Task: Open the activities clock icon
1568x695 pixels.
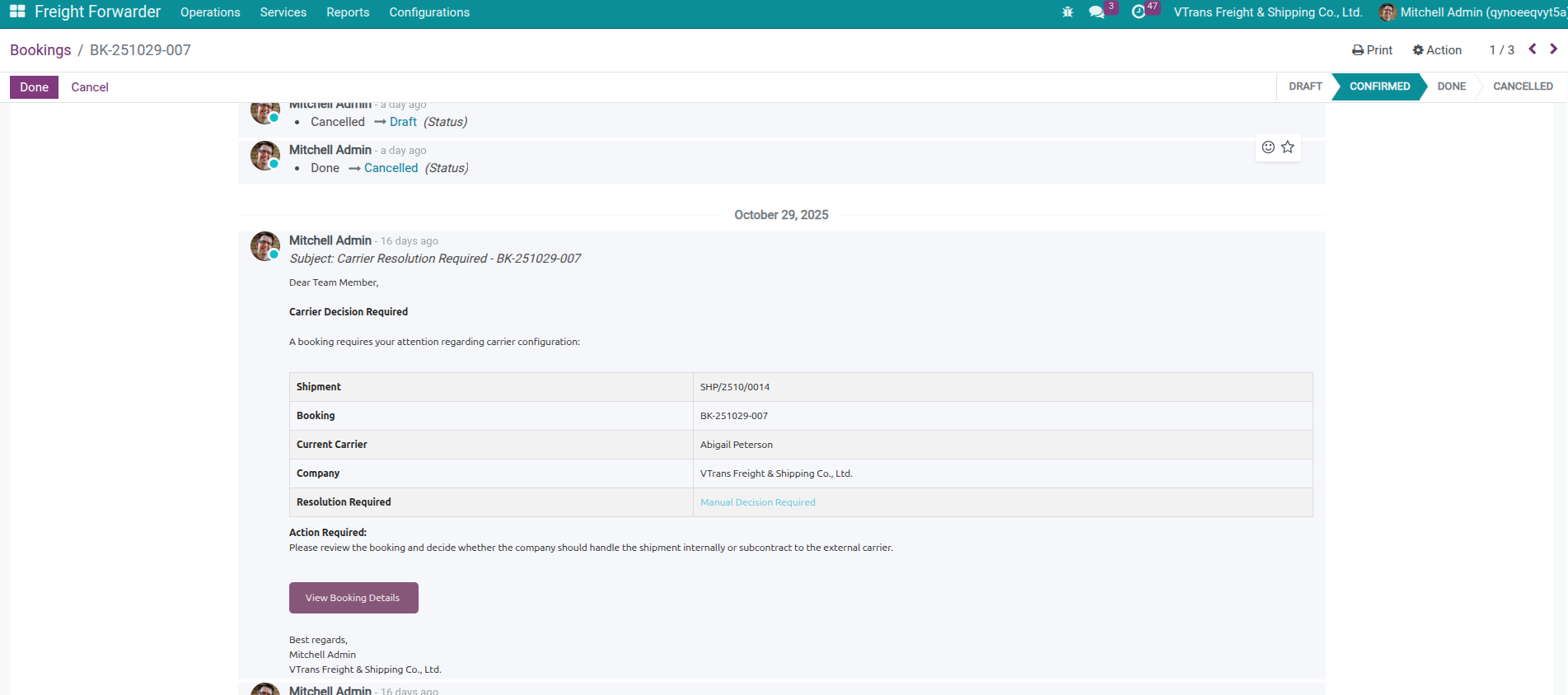Action: (x=1139, y=12)
